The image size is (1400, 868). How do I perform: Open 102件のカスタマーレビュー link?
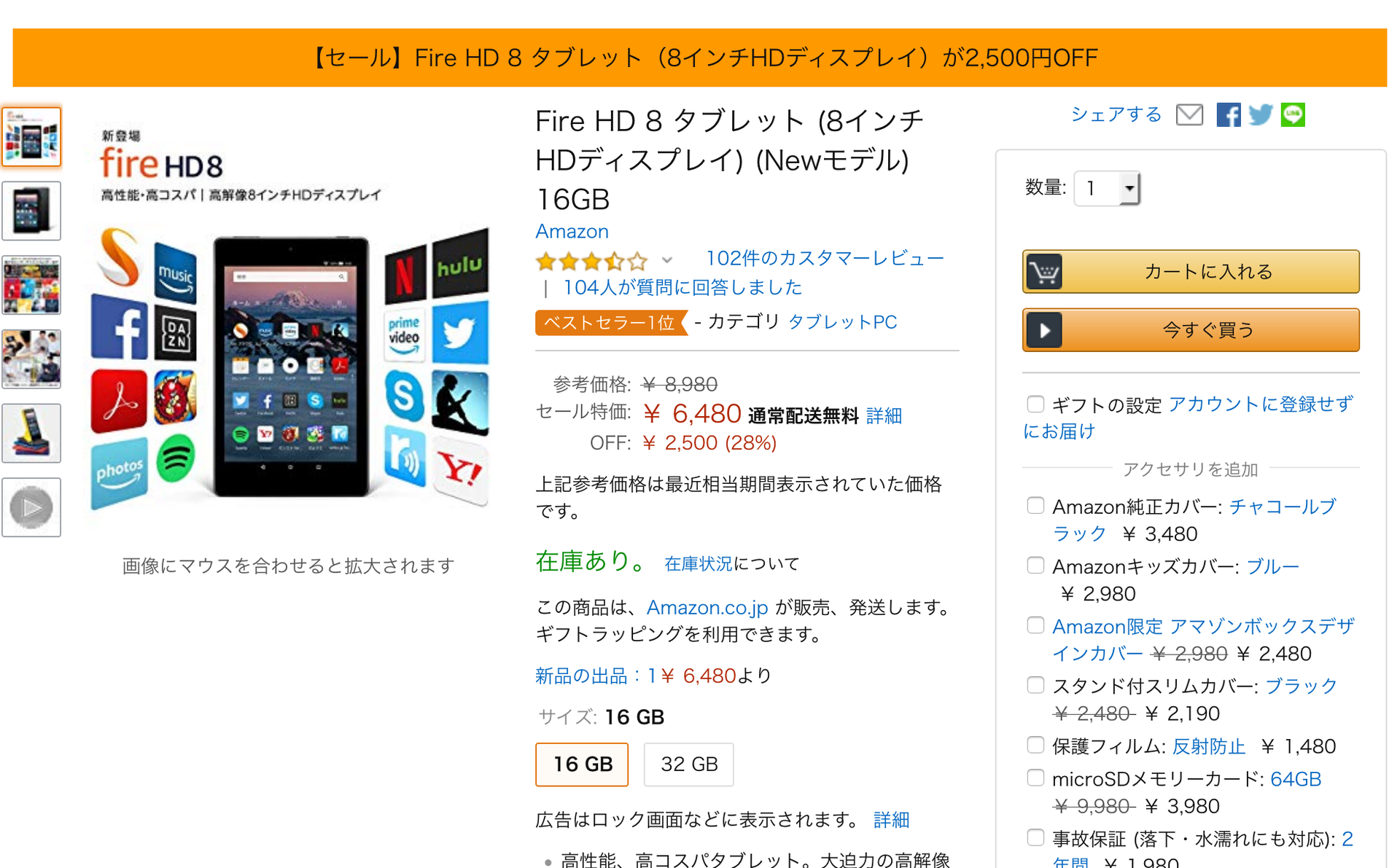pos(825,258)
